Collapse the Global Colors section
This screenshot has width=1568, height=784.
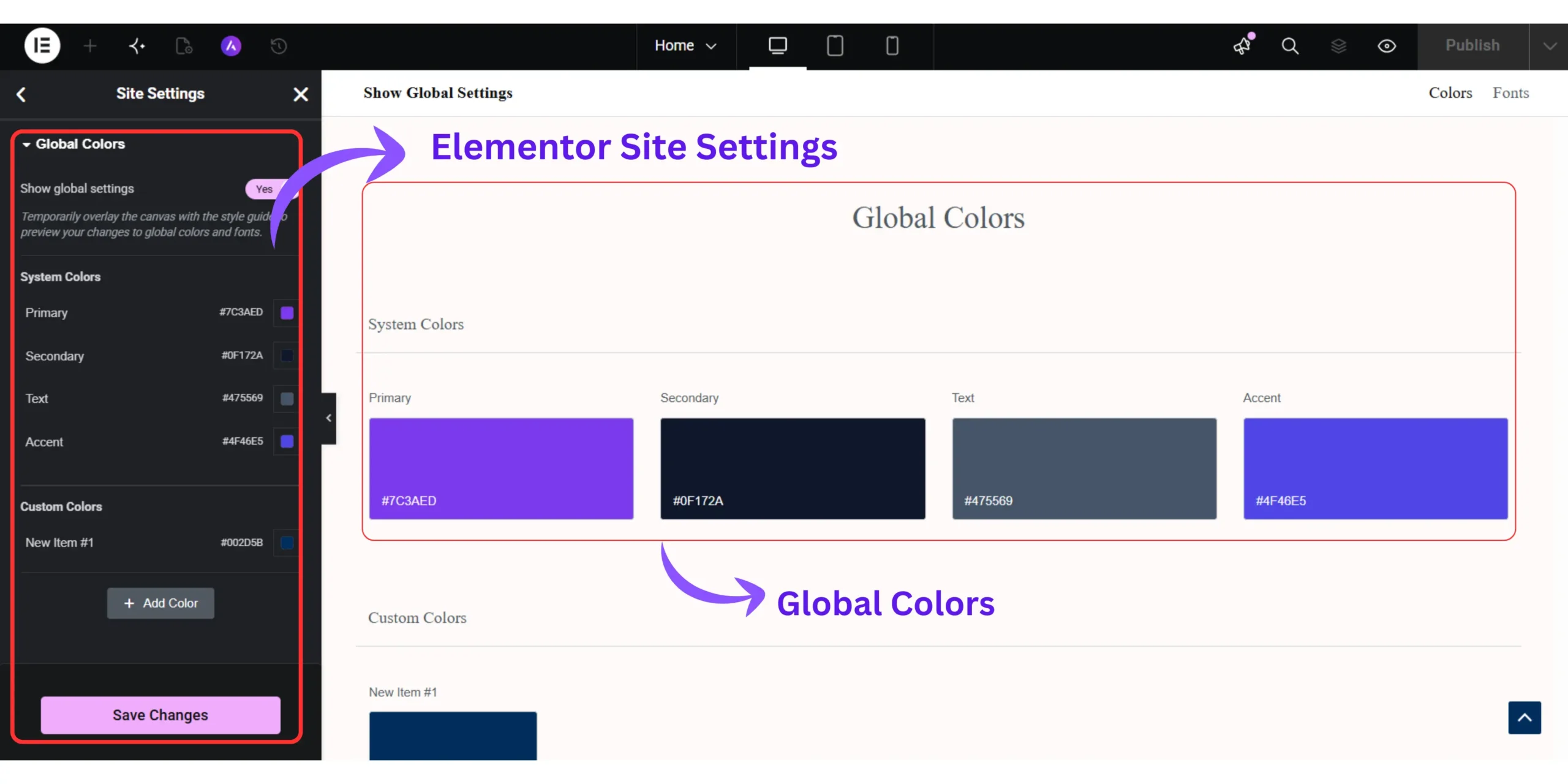[x=73, y=144]
